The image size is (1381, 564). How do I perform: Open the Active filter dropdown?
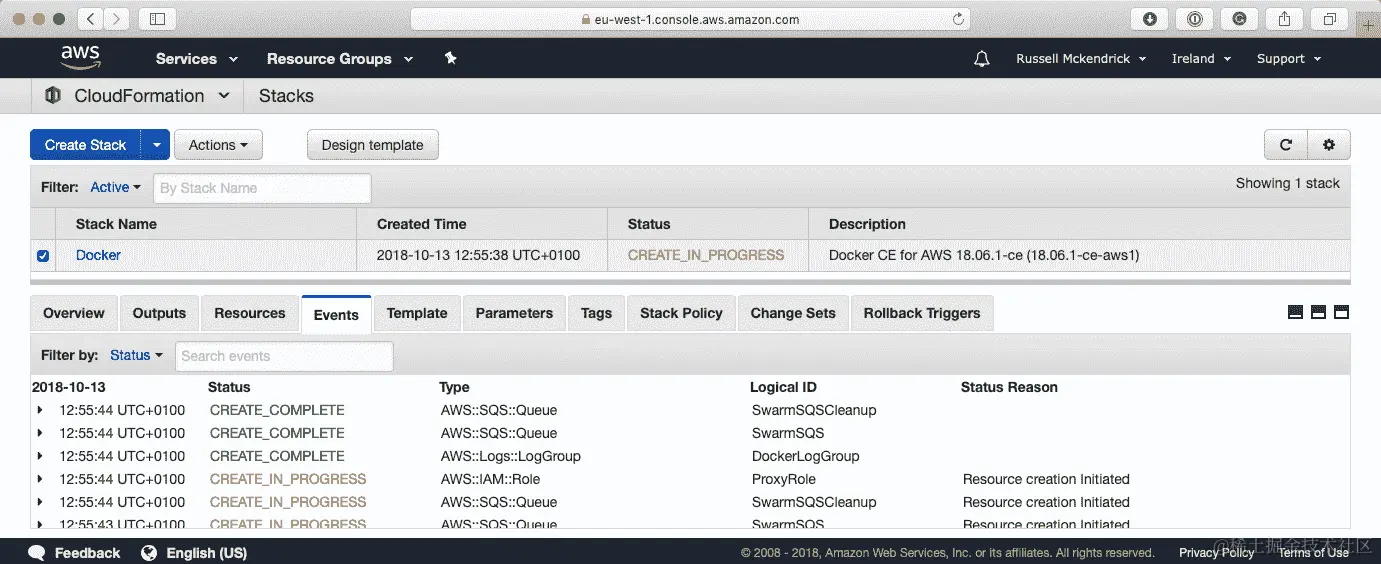click(116, 187)
